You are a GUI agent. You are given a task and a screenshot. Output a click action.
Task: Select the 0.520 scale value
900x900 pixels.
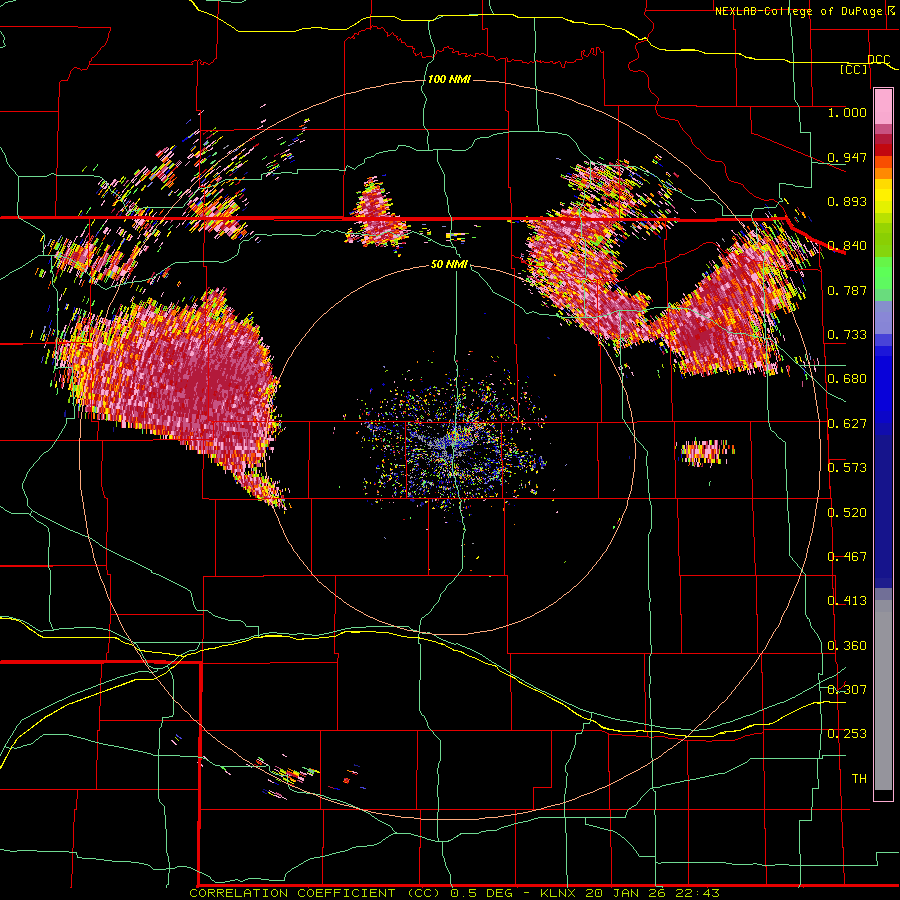tap(847, 513)
